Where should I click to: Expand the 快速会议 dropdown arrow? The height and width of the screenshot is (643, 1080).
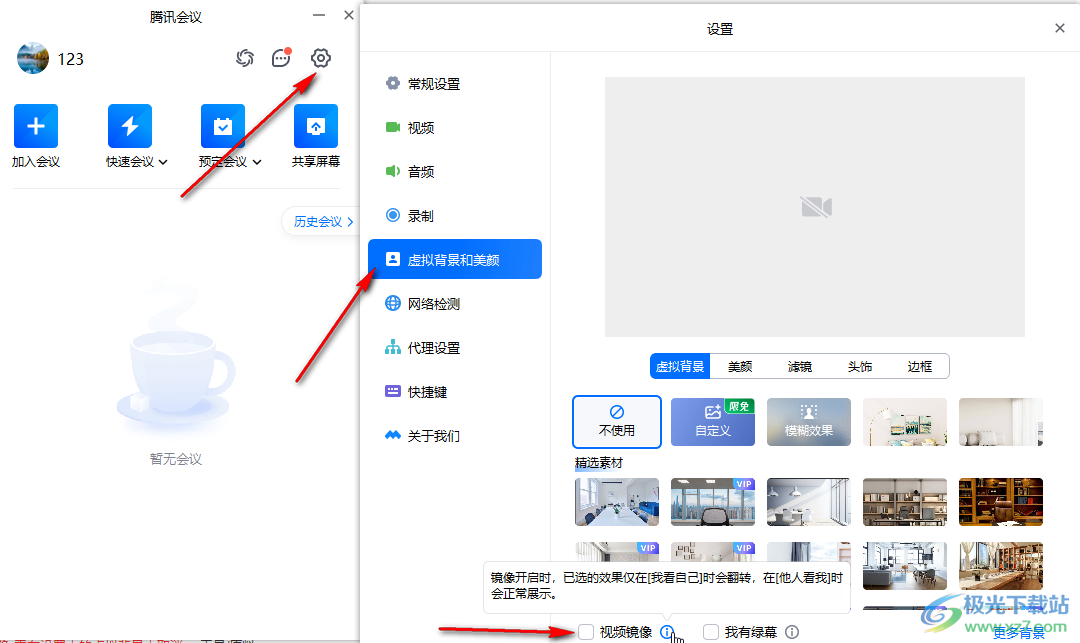163,162
